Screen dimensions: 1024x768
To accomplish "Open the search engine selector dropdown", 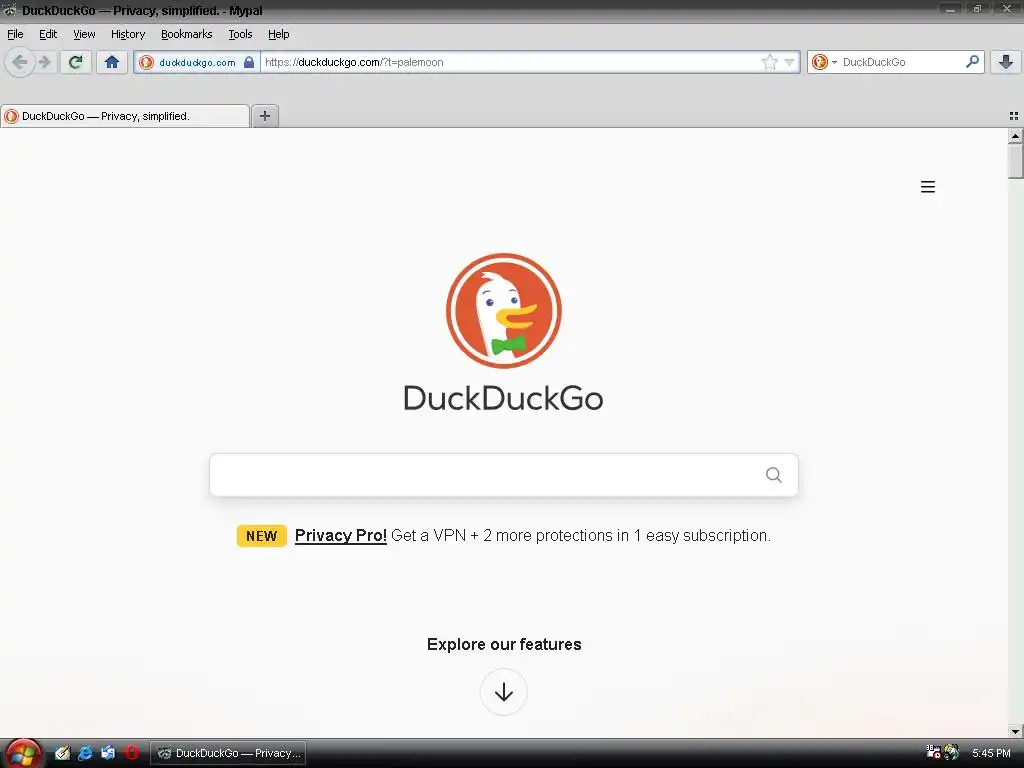I will point(824,62).
